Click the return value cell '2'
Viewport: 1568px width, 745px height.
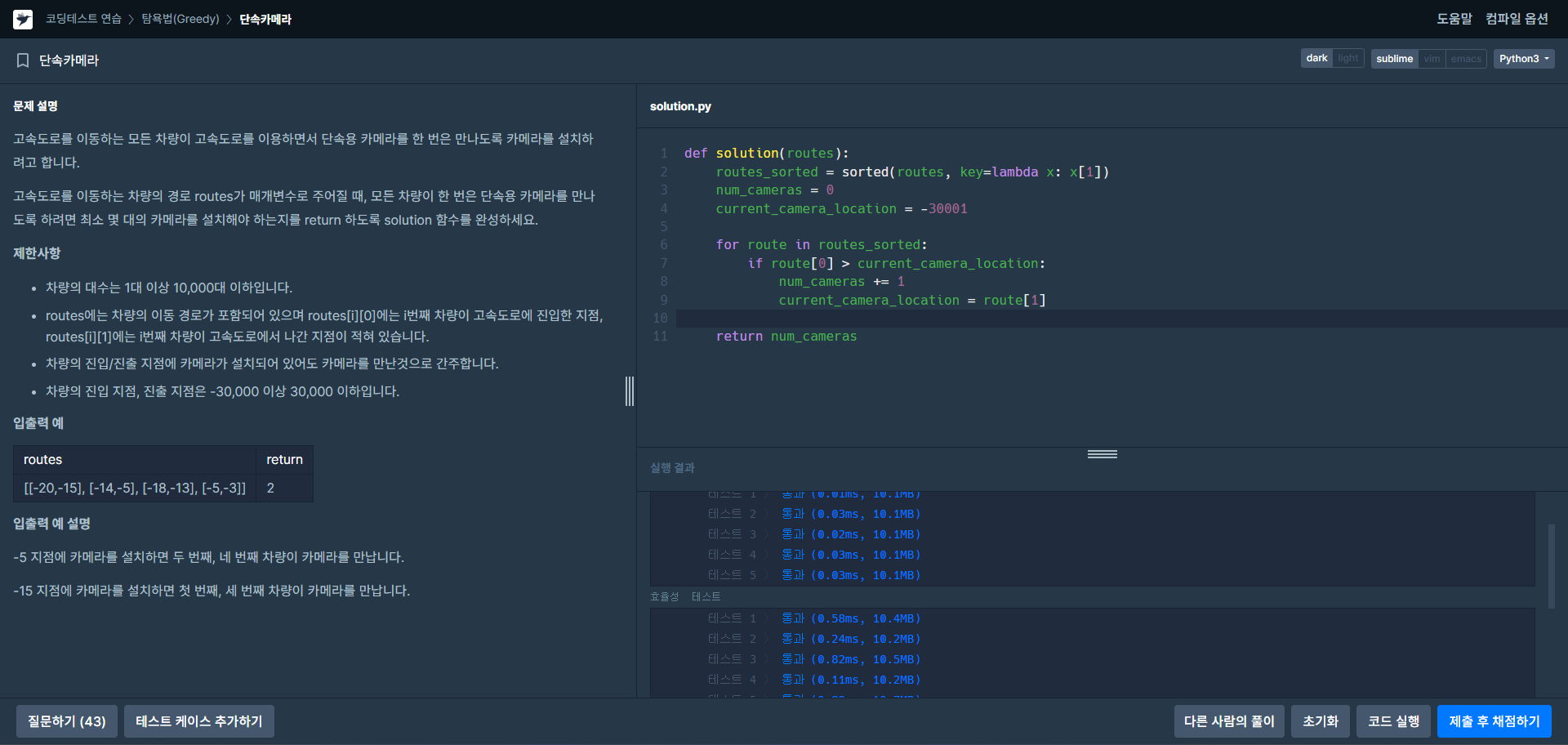point(284,488)
